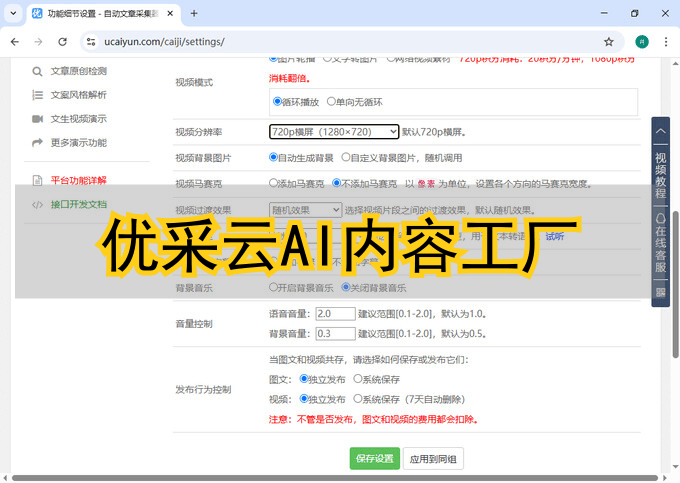Click the 应用到同组 button

click(434, 459)
